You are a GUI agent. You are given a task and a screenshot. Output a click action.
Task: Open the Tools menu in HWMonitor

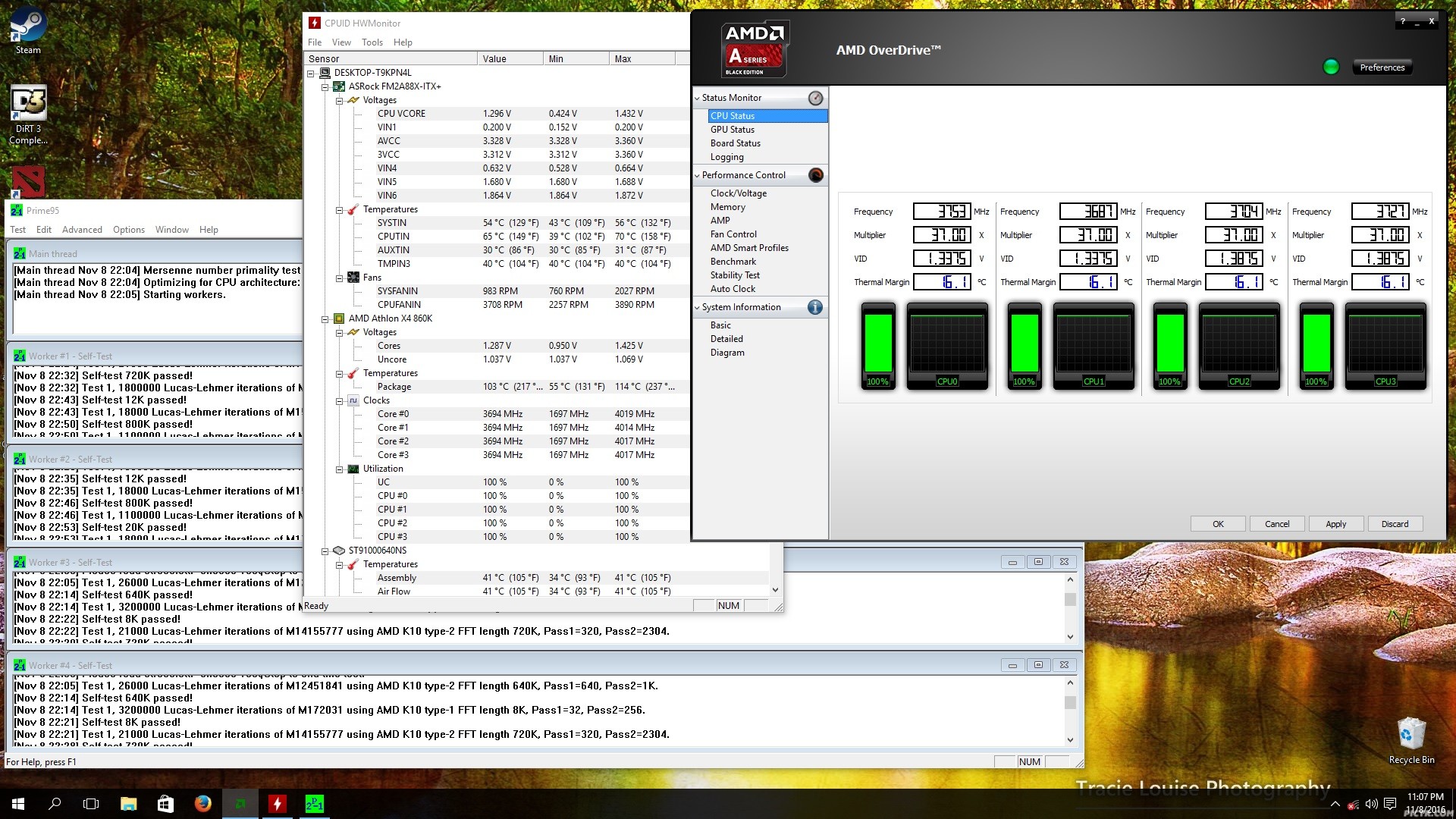coord(372,42)
